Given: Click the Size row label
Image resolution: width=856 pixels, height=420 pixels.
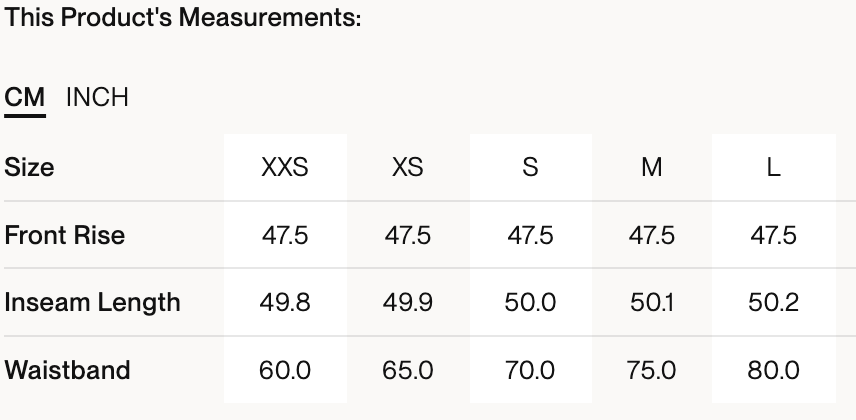Looking at the screenshot, I should click(30, 168).
